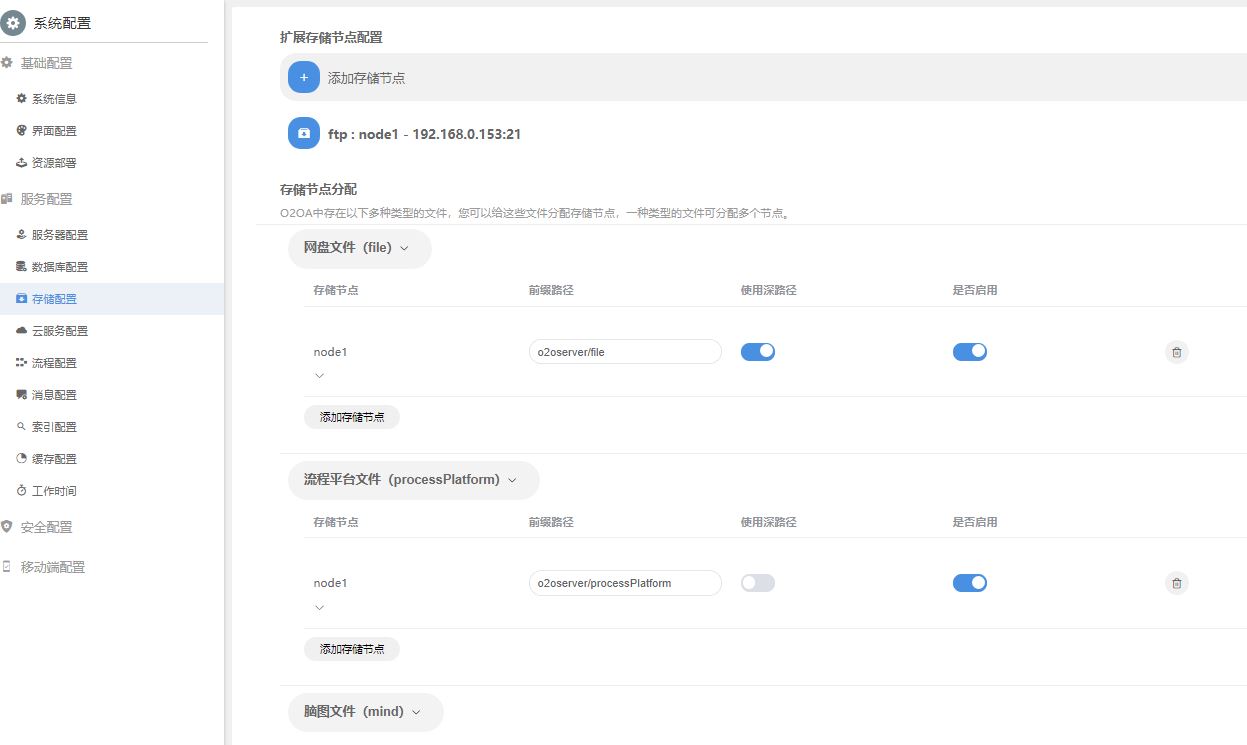This screenshot has height=745, width=1247.
Task: Click the 缓存配置 cache icon
Action: click(21, 459)
